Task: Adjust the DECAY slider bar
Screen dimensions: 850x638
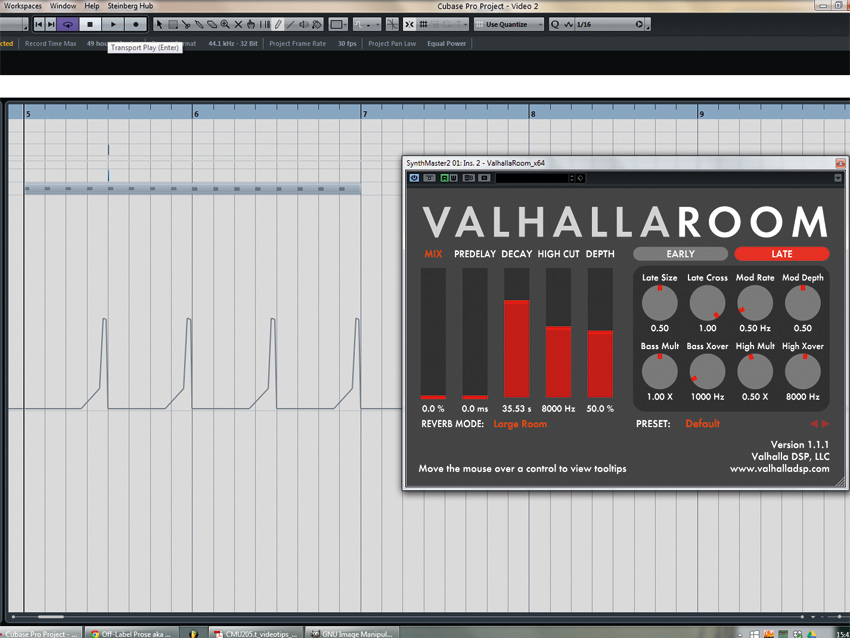Action: pyautogui.click(x=517, y=333)
